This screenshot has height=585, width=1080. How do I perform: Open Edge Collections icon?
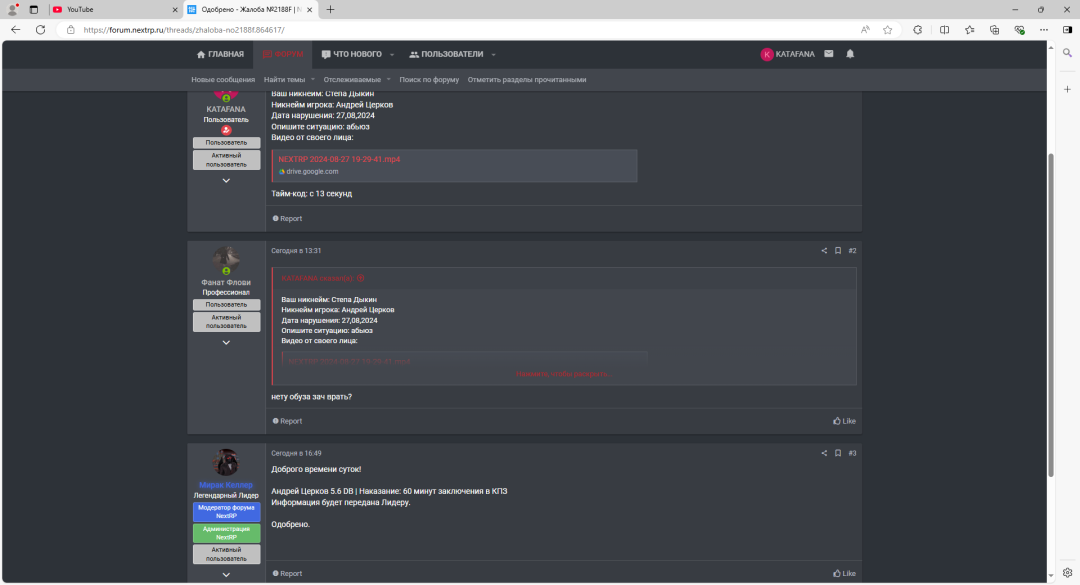(x=994, y=30)
